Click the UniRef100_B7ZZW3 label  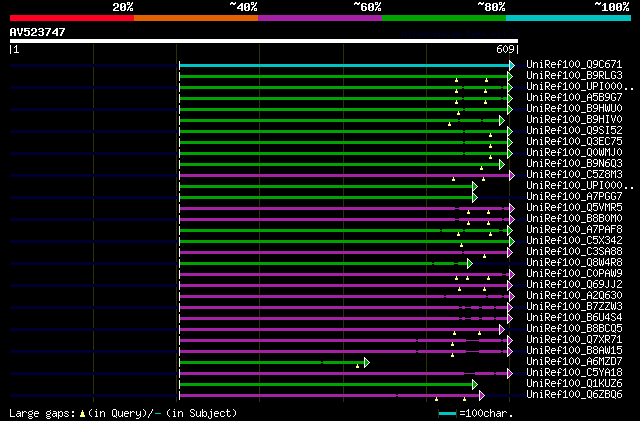(x=574, y=307)
